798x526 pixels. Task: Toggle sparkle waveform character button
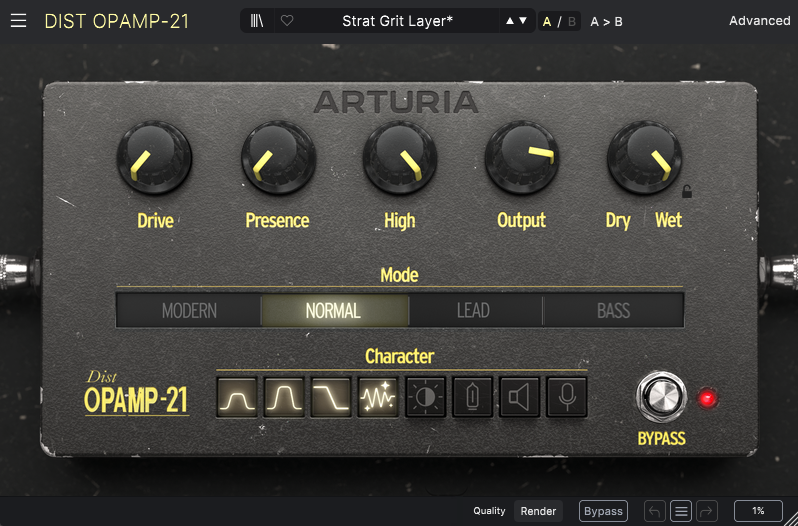point(378,397)
